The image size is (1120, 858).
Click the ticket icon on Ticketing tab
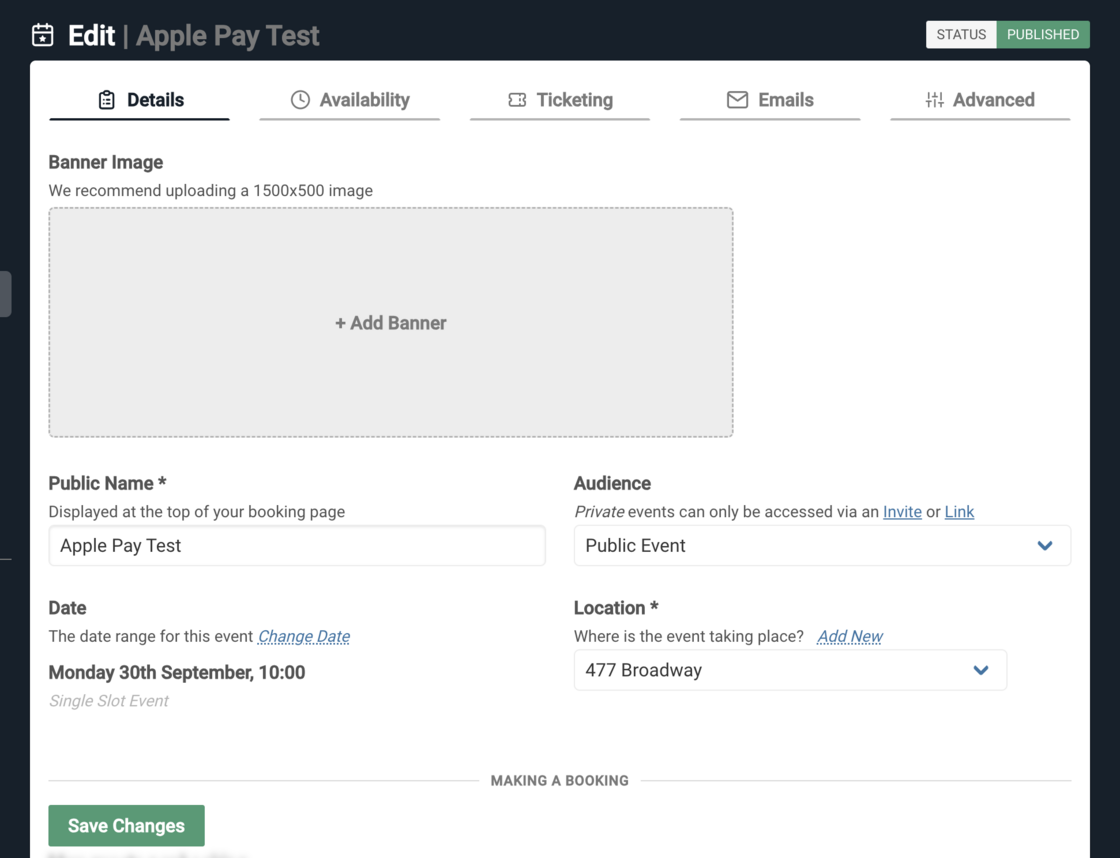tap(517, 100)
